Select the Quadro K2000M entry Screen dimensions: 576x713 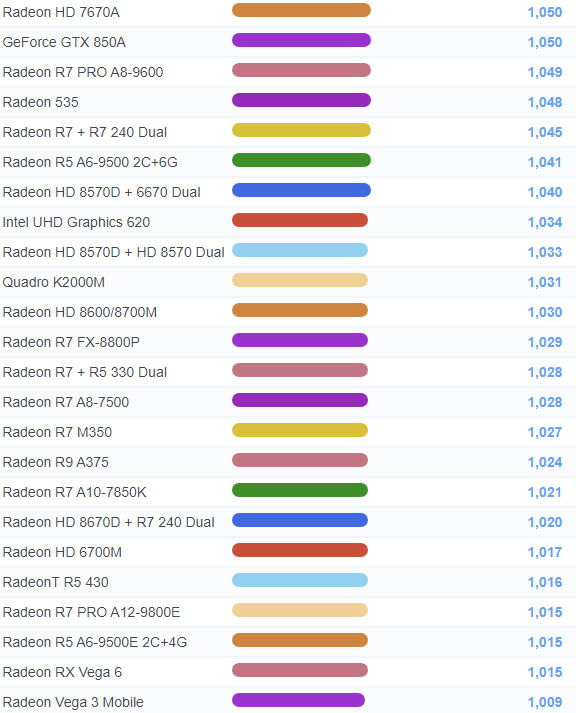(54, 282)
